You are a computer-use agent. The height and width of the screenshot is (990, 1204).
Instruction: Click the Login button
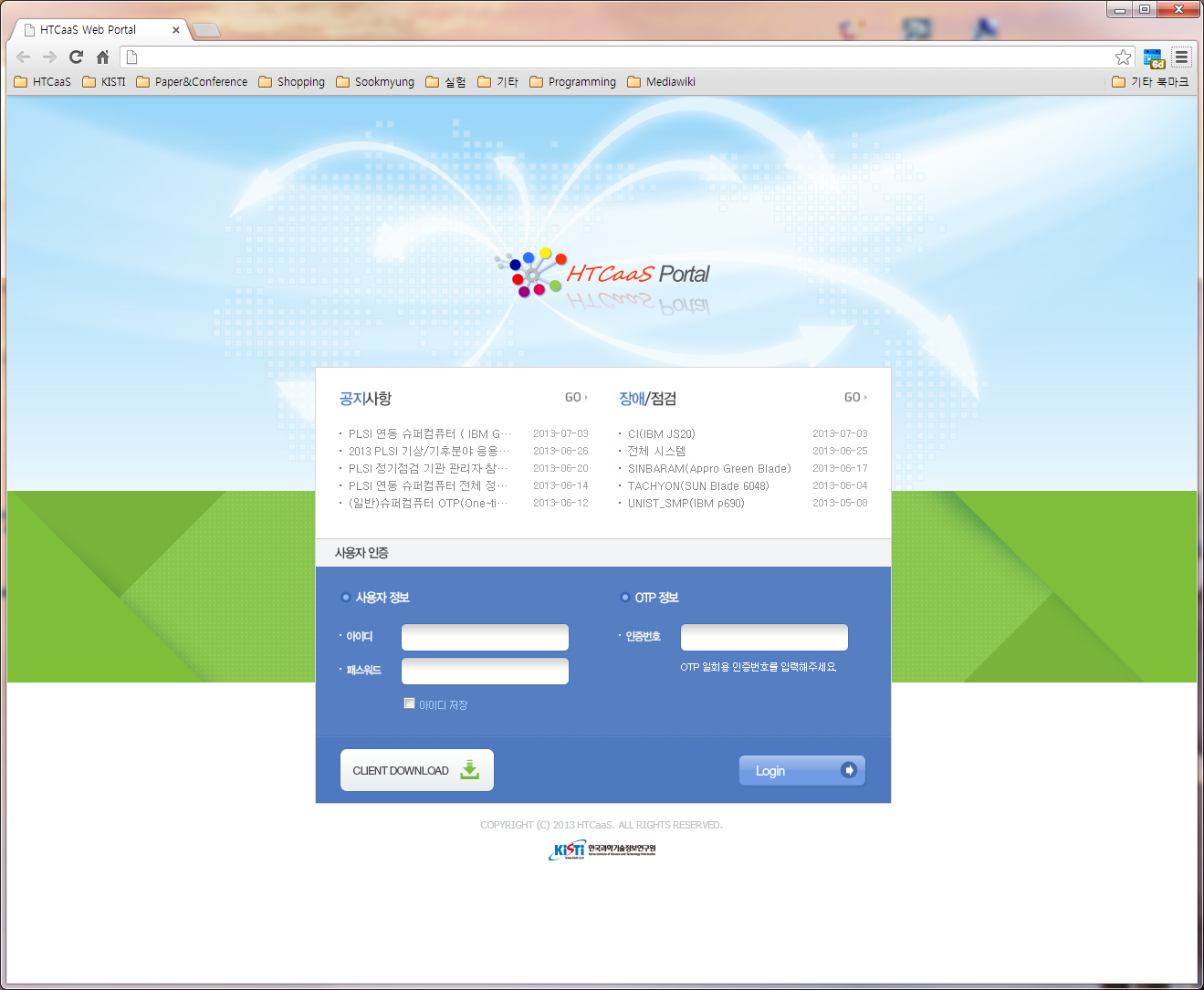[802, 770]
